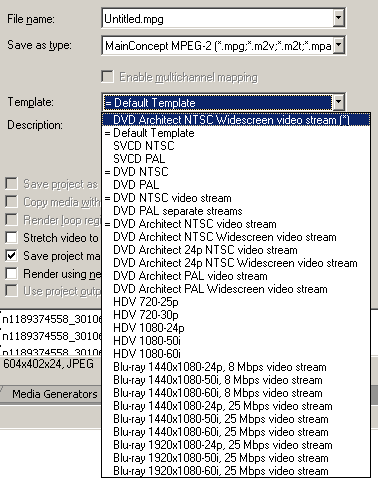The image size is (378, 480).
Task: Select Blu-ray 1440x1080-24p, 8 Mbps stream
Action: click(x=236, y=367)
